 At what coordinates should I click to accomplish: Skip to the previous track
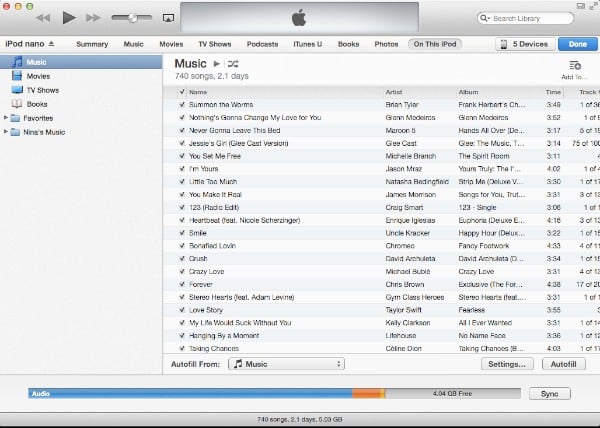click(43, 18)
